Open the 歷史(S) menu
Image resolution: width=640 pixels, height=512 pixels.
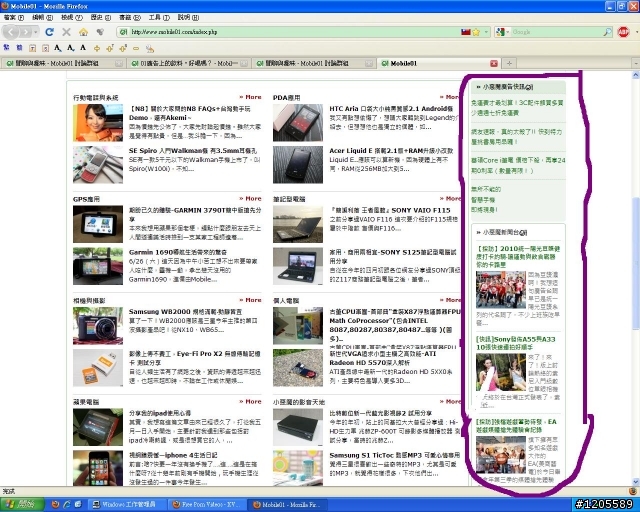click(100, 18)
